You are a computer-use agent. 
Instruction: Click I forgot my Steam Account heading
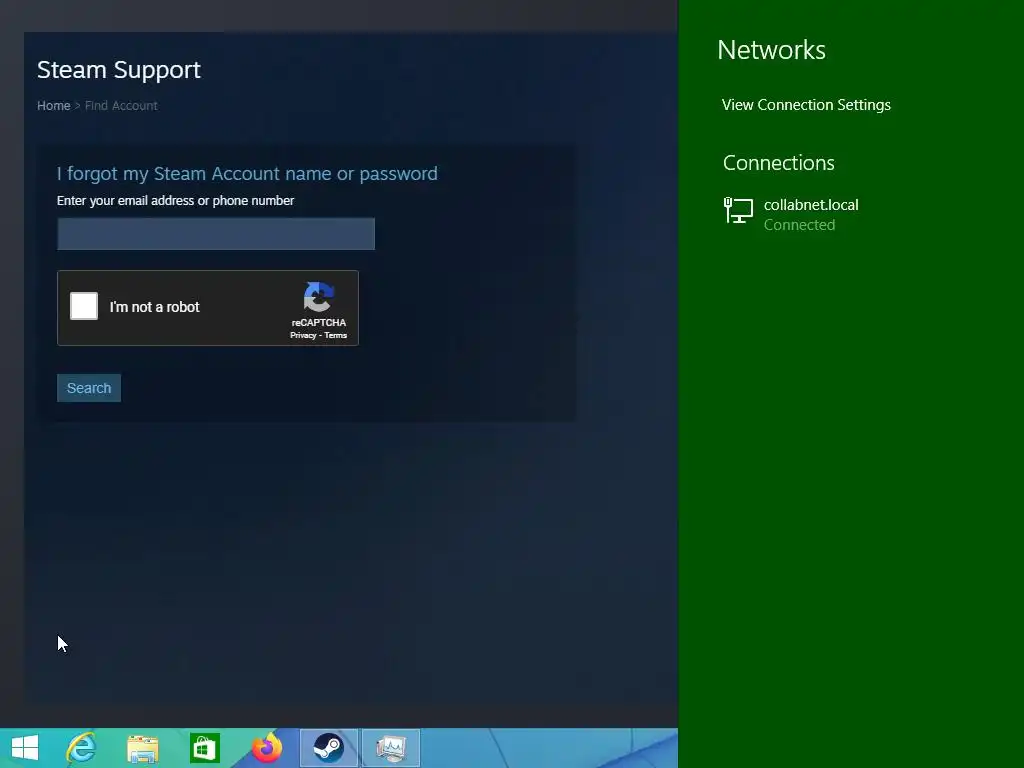[x=247, y=174]
